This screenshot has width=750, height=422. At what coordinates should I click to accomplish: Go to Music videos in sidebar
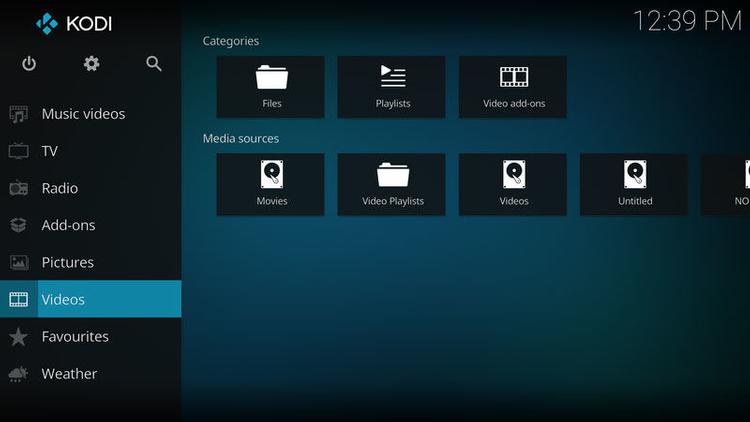[83, 114]
